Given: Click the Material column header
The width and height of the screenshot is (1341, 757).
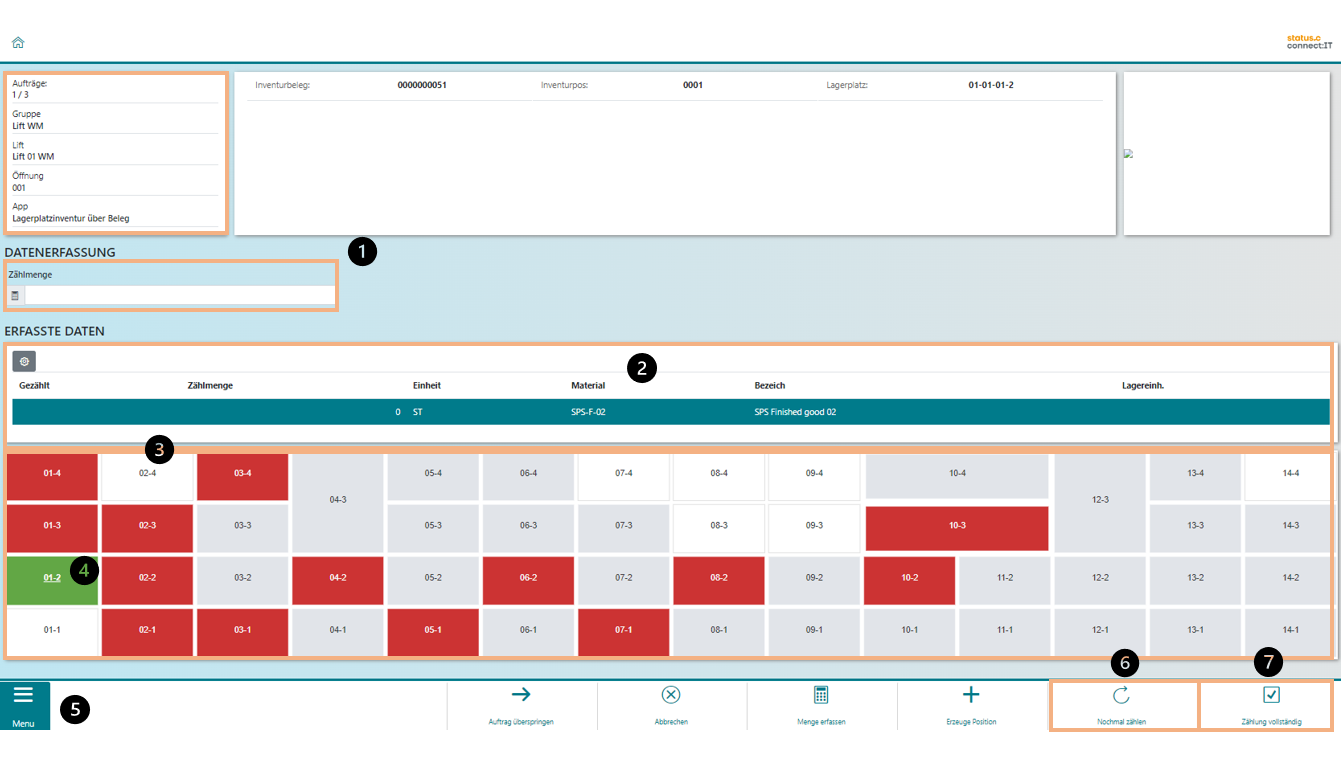Looking at the screenshot, I should (588, 385).
